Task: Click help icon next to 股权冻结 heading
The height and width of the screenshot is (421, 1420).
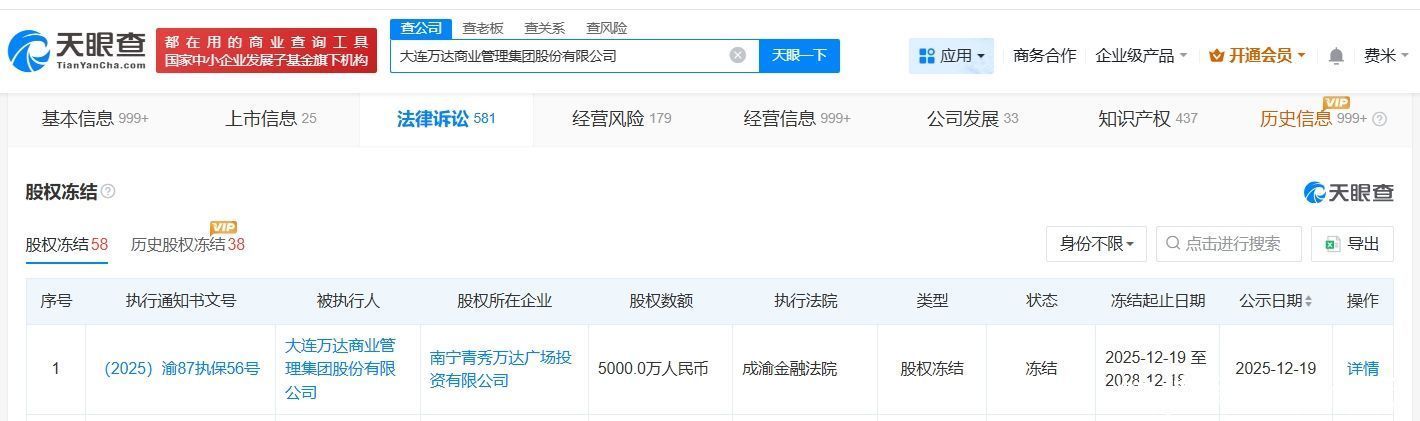Action: point(108,191)
